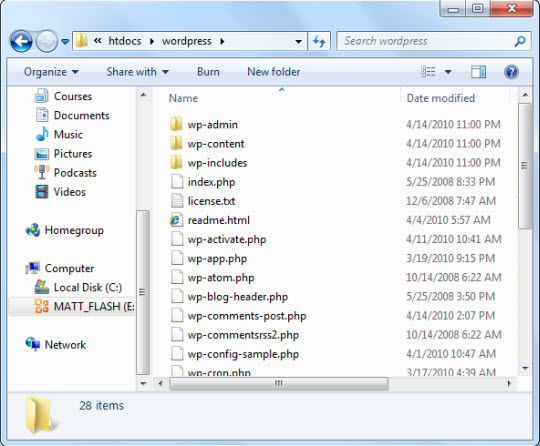This screenshot has height=446, width=540.
Task: Click navigation pane scroll down arrow
Action: tap(143, 383)
